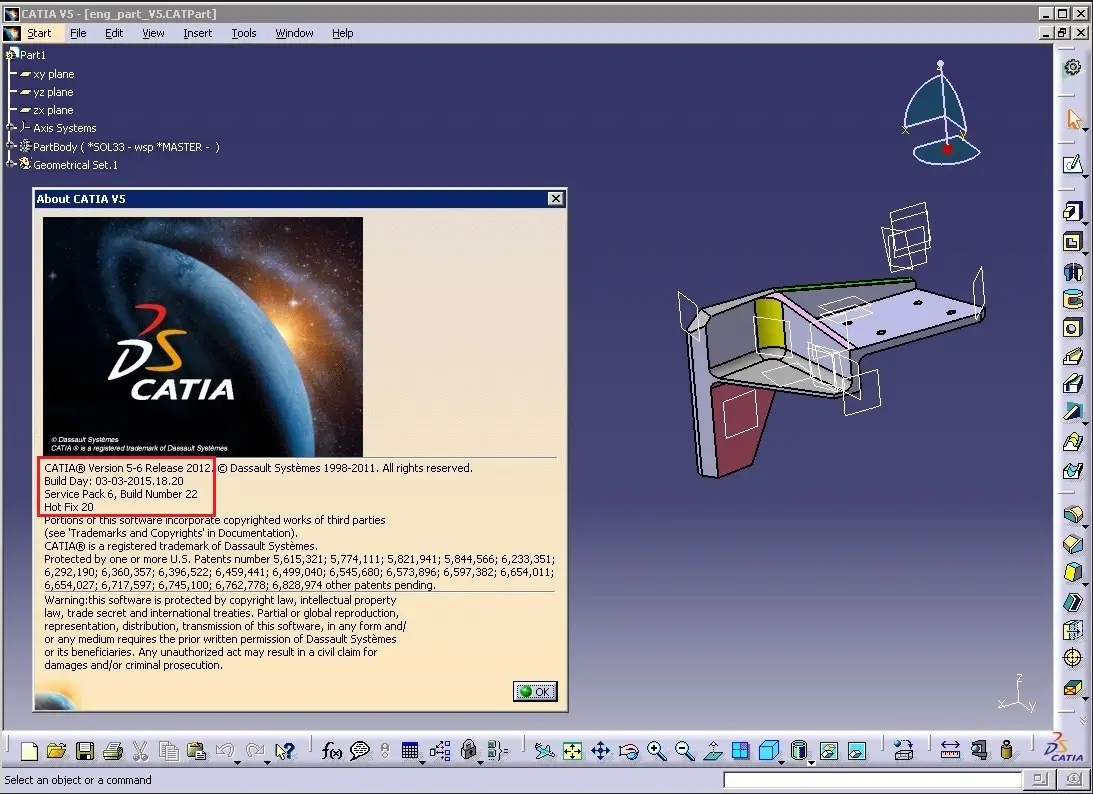
Task: Apply the Thickness tool
Action: pyautogui.click(x=1073, y=630)
